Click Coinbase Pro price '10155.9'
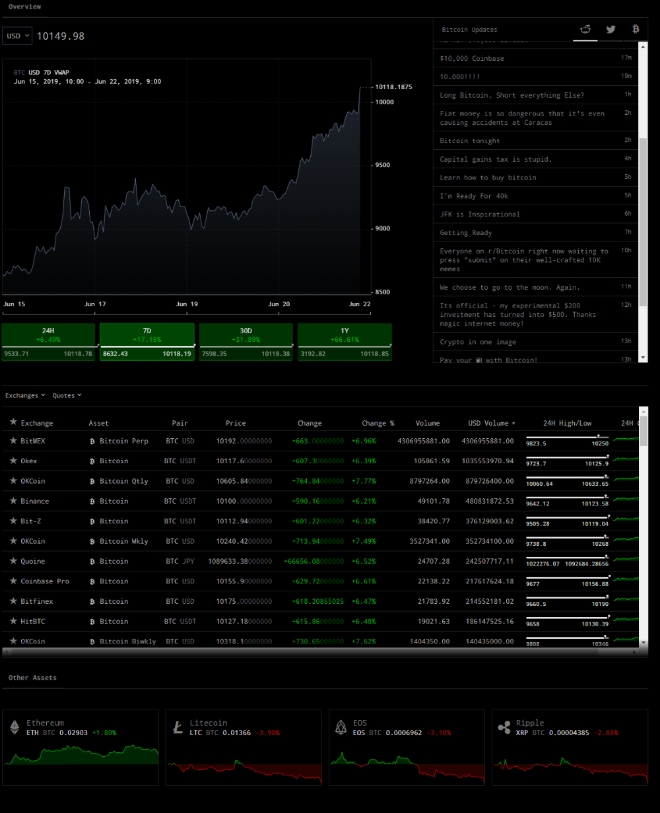The height and width of the screenshot is (813, 660). (x=244, y=581)
